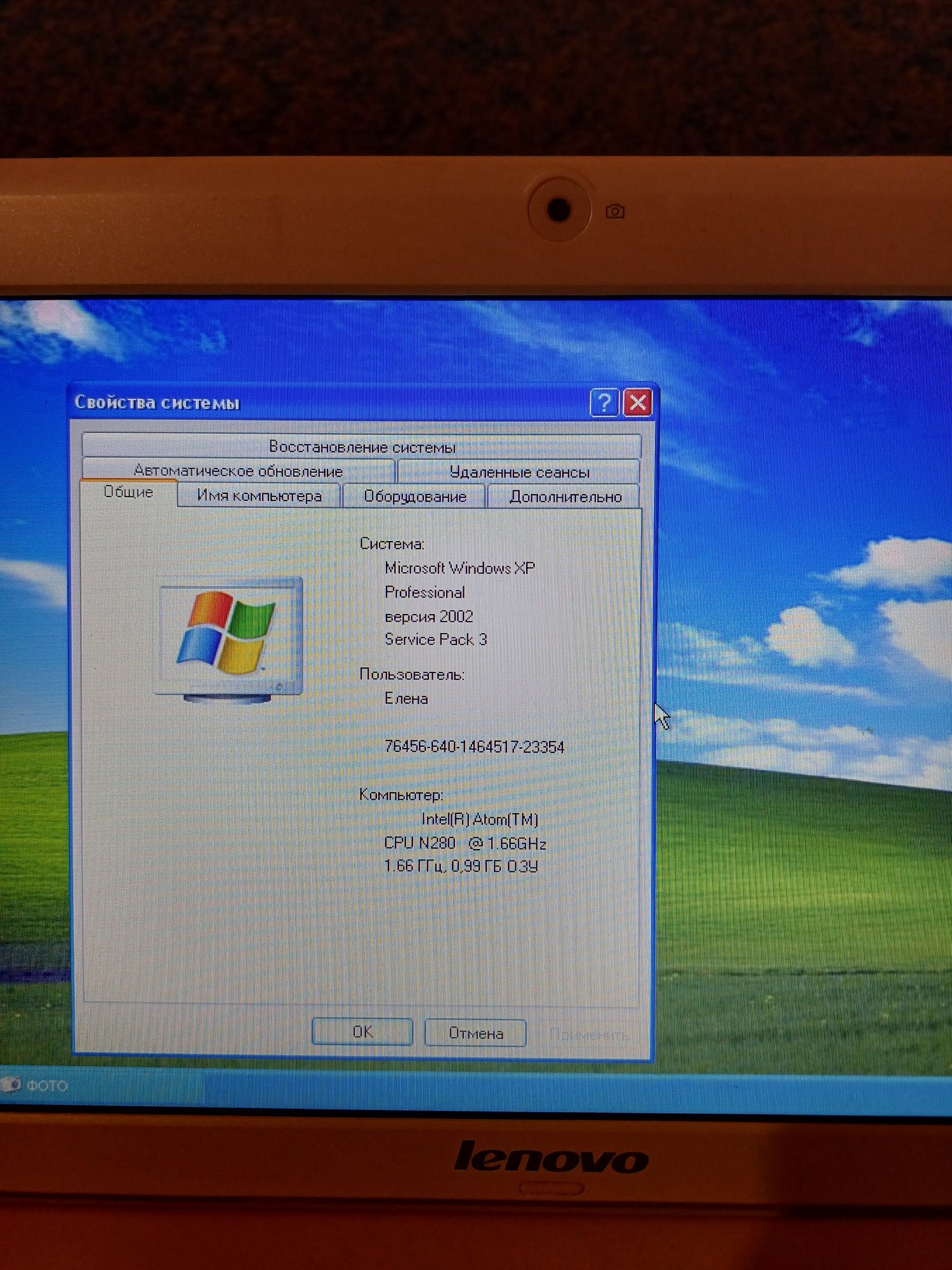Select the product ID 76456-640-1464517-23354
The height and width of the screenshot is (1270, 952).
[x=474, y=747]
